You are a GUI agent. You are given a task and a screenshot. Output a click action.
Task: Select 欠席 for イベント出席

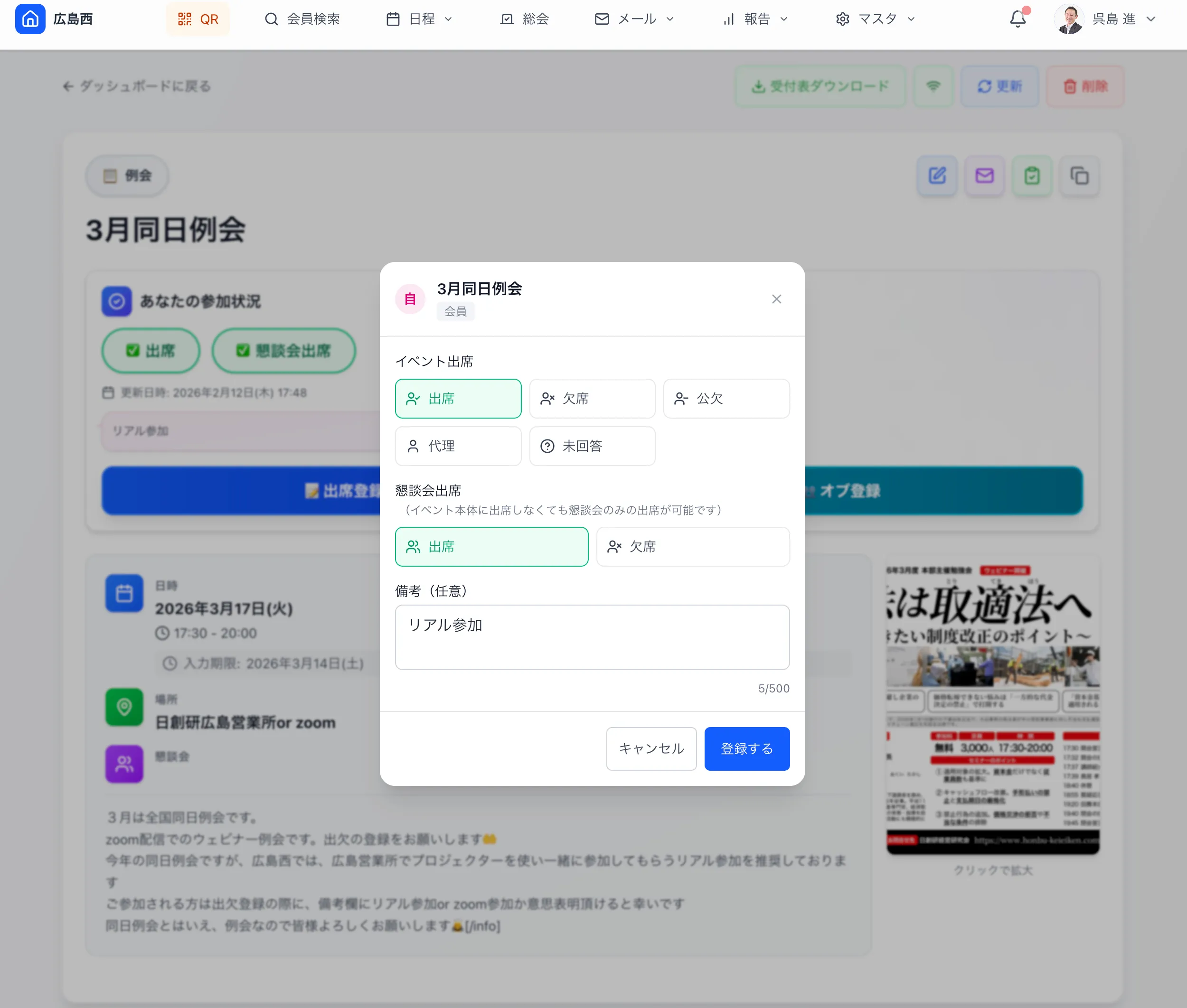coord(592,398)
